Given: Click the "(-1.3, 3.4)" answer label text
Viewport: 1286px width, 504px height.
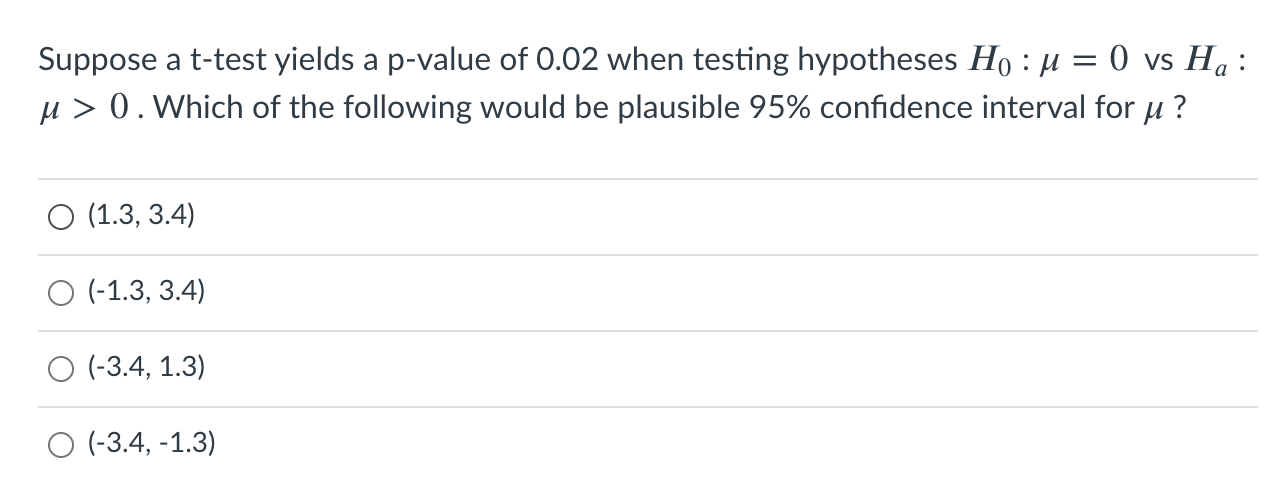Looking at the screenshot, I should pos(146,292).
